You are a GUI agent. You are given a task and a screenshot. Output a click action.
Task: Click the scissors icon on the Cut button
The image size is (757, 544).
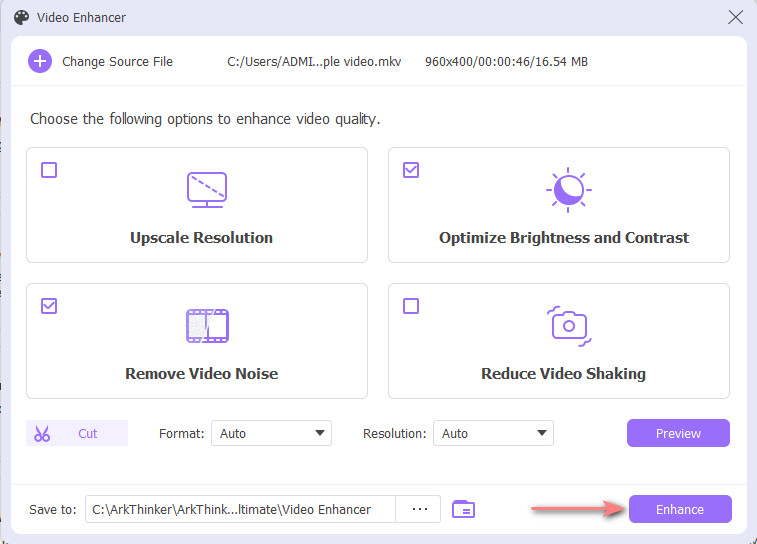42,433
